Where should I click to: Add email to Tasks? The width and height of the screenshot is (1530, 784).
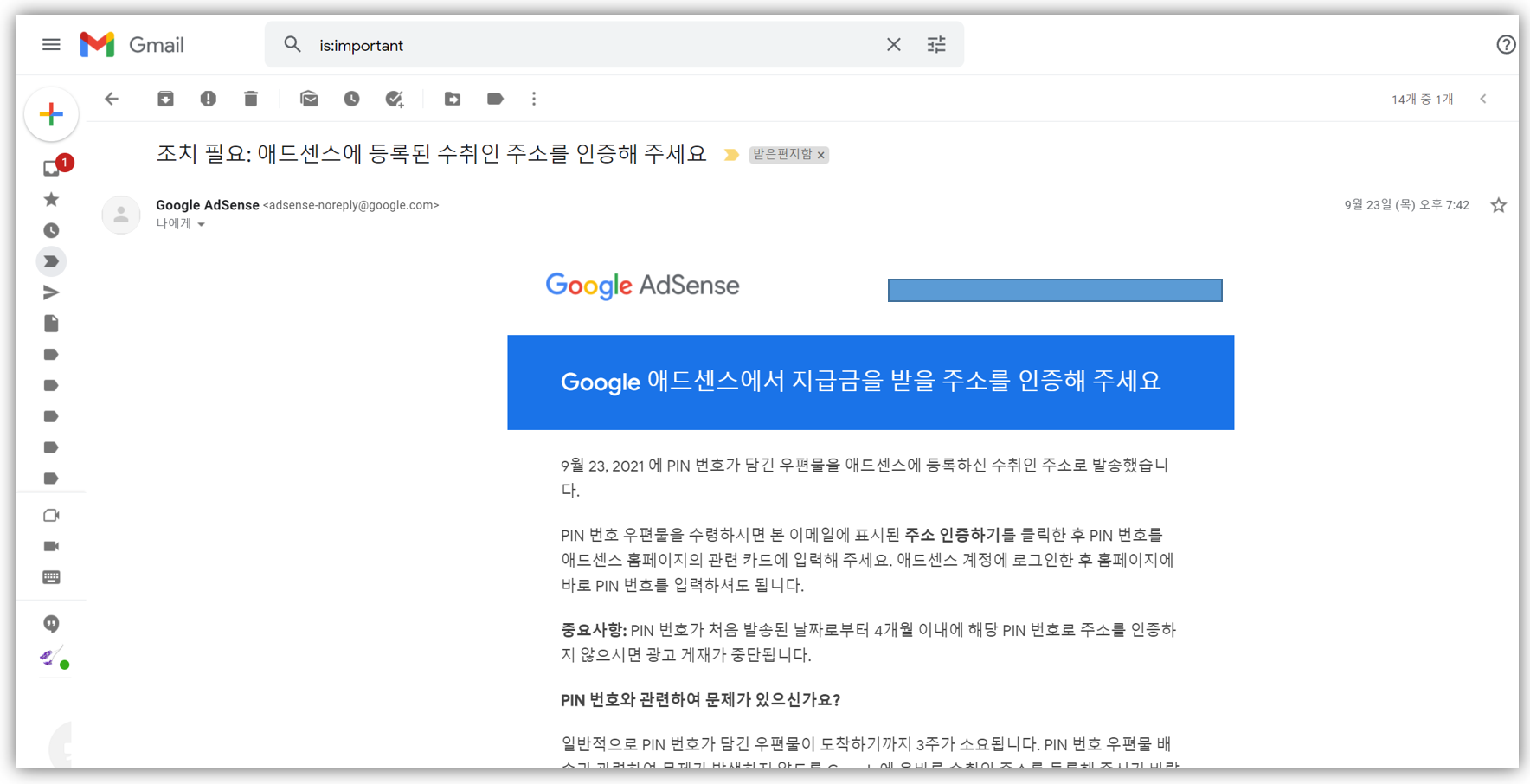tap(395, 99)
